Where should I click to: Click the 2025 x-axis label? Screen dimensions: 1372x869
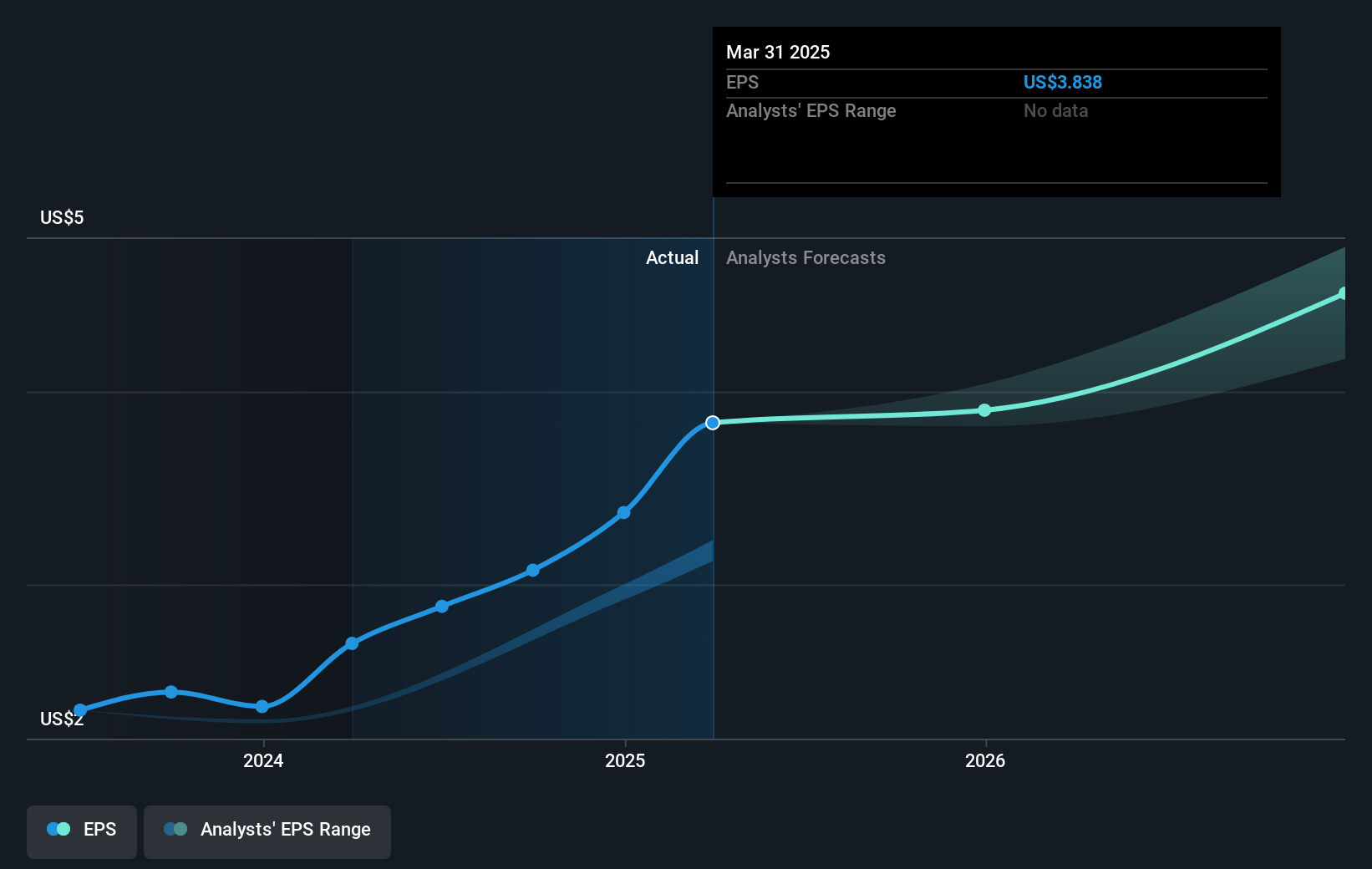tap(625, 760)
